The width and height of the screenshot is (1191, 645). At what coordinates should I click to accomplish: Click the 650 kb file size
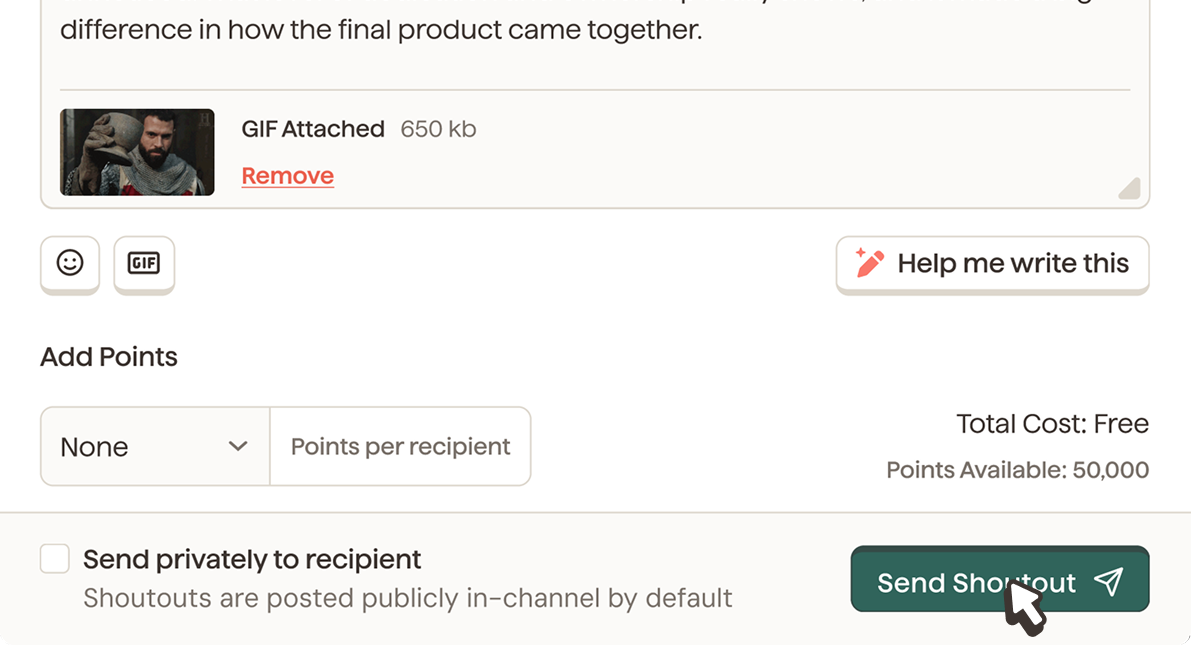(438, 129)
